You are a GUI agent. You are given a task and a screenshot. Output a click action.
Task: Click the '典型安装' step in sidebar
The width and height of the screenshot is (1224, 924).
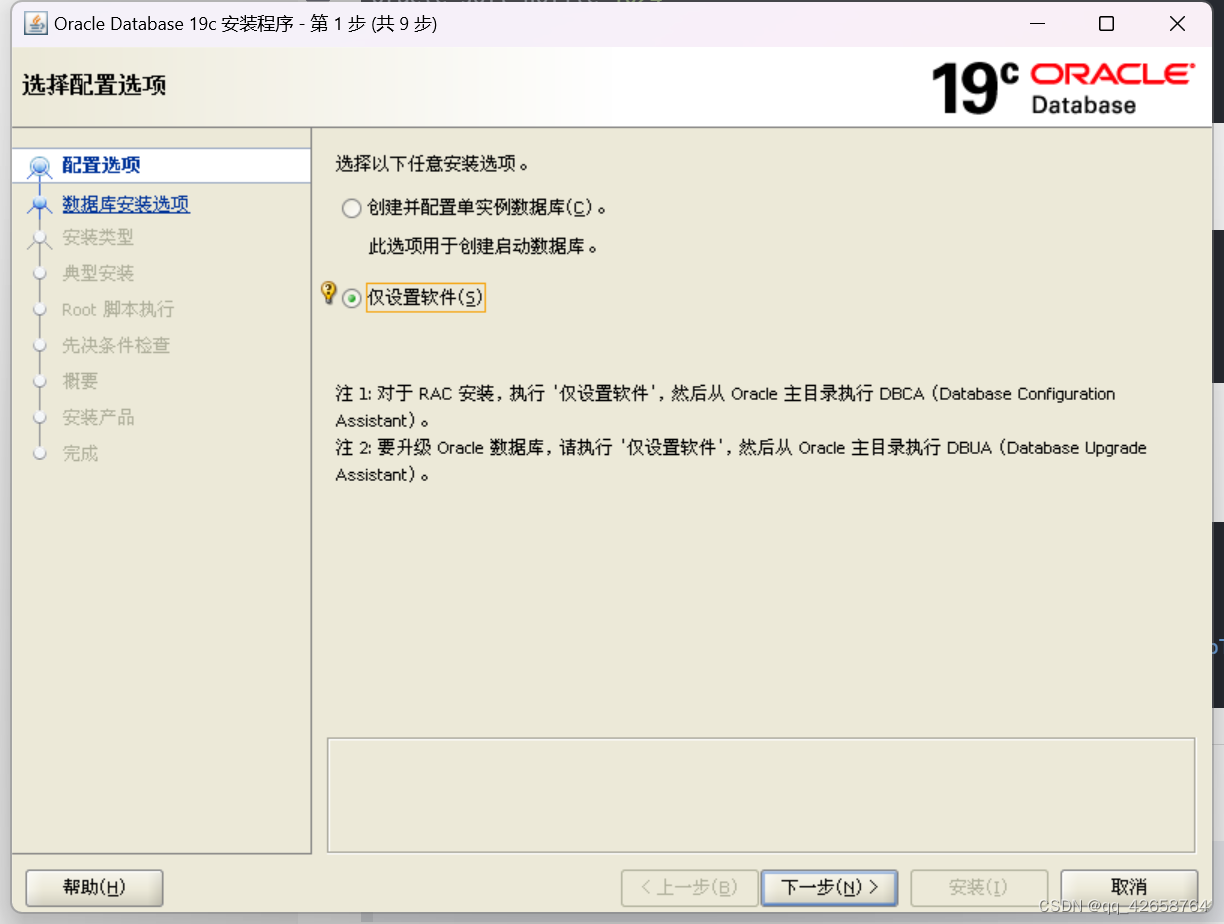(x=98, y=273)
